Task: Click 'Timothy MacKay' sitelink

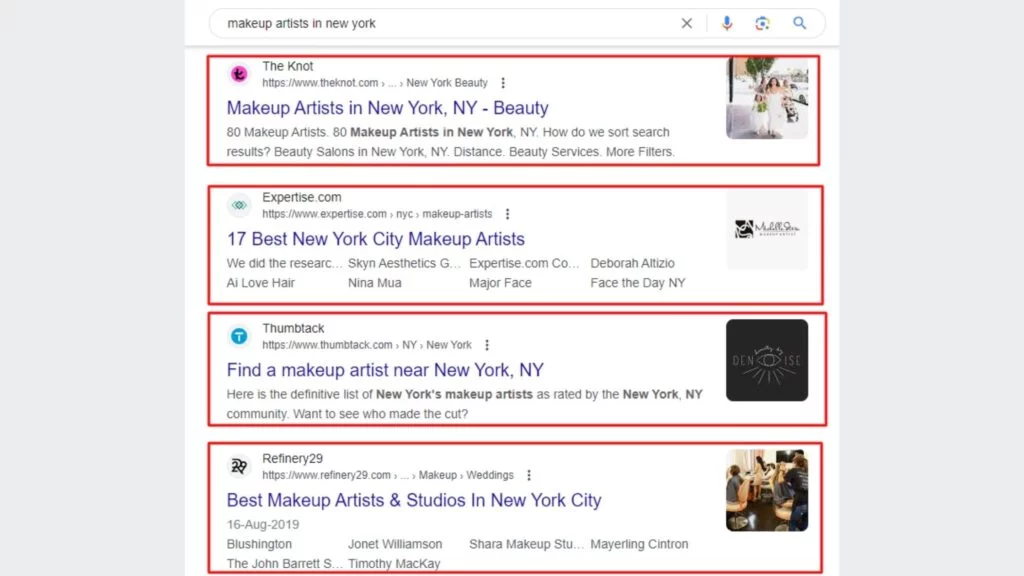Action: point(394,564)
